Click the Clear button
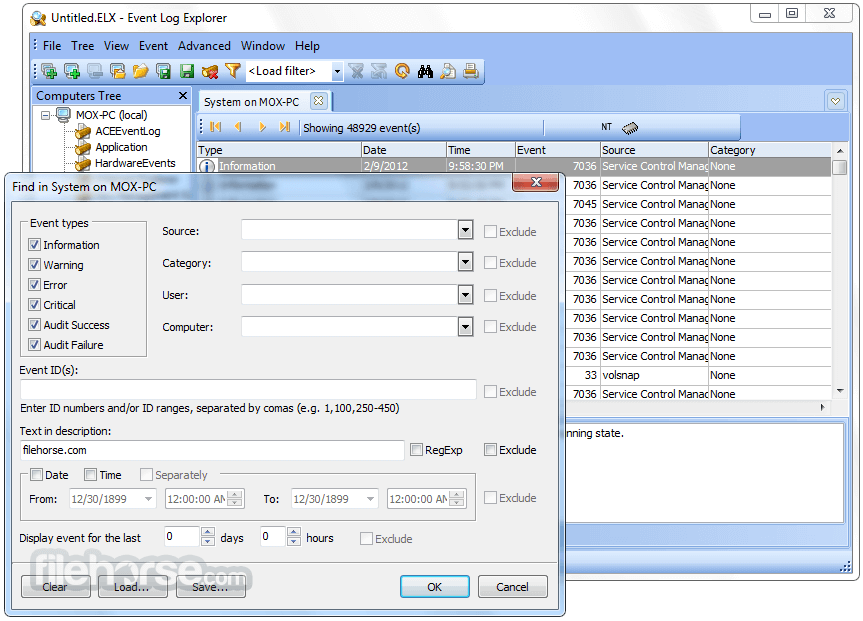This screenshot has height=621, width=863. click(x=55, y=587)
